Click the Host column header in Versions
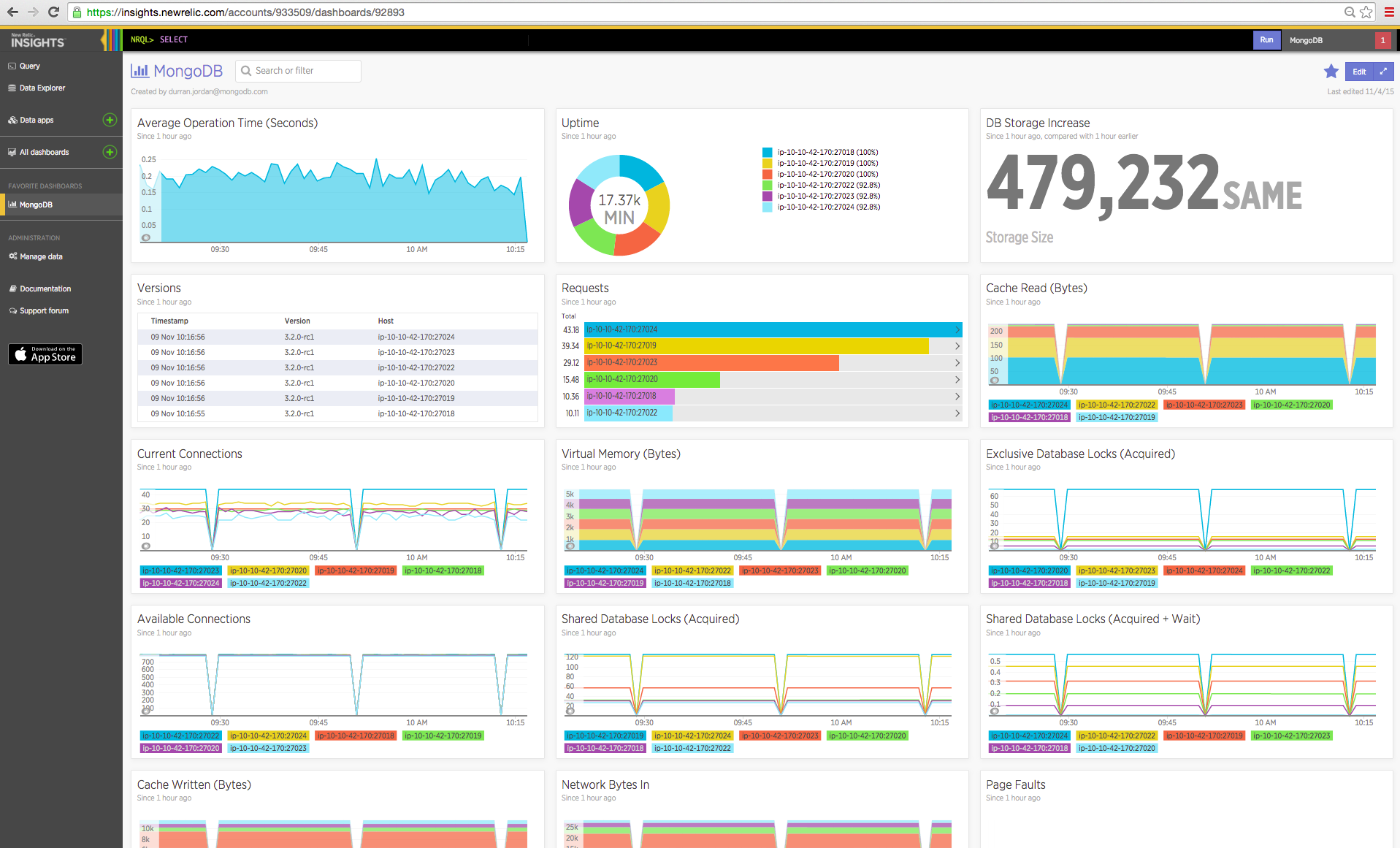This screenshot has height=848, width=1400. point(386,321)
